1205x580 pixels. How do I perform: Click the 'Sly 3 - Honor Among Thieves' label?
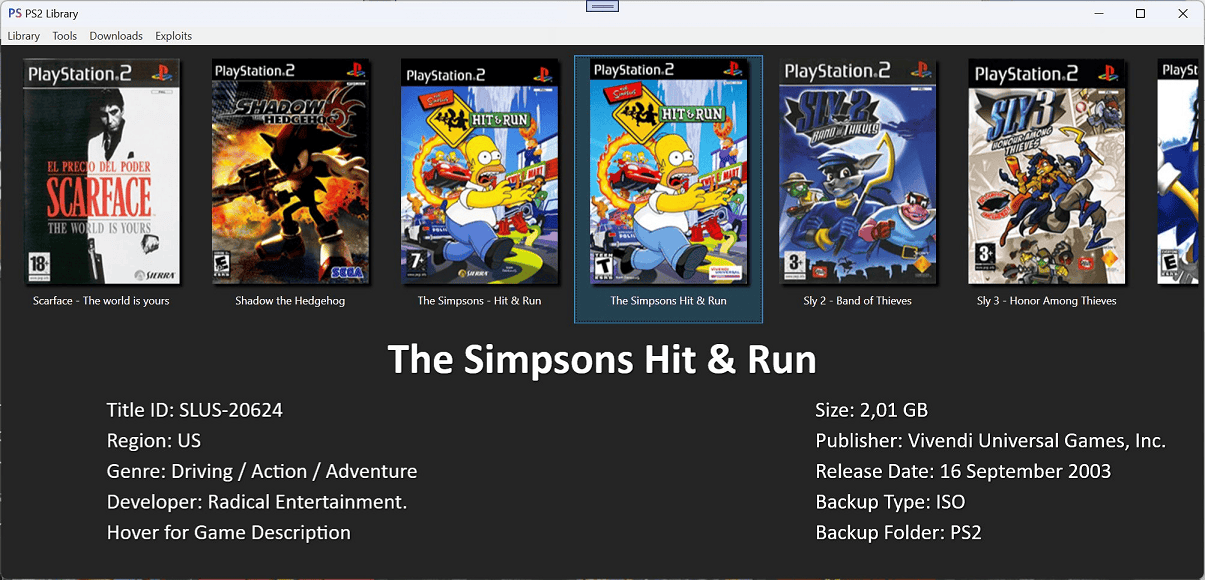(1046, 301)
